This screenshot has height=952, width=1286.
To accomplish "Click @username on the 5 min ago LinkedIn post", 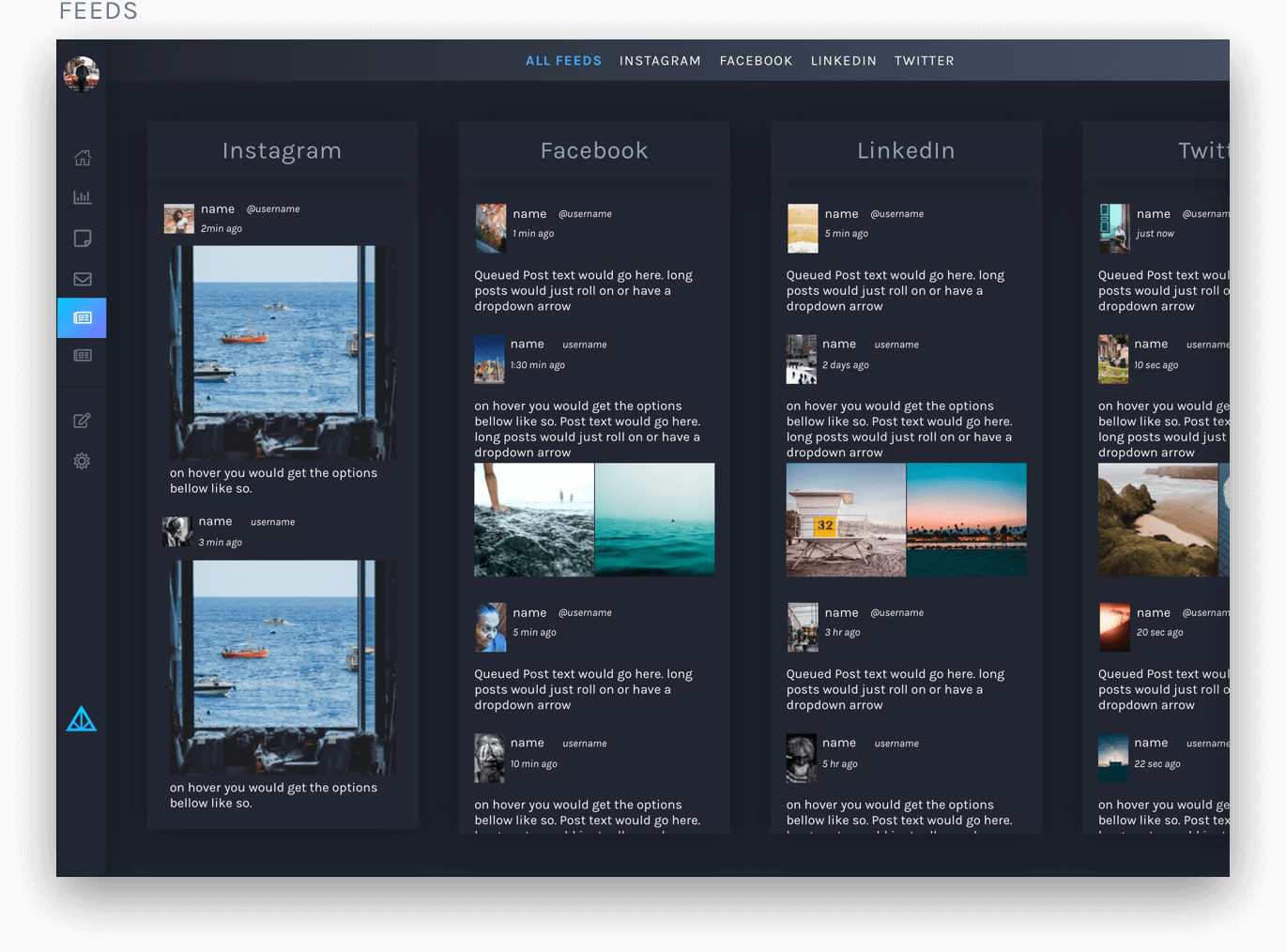I will click(x=896, y=214).
